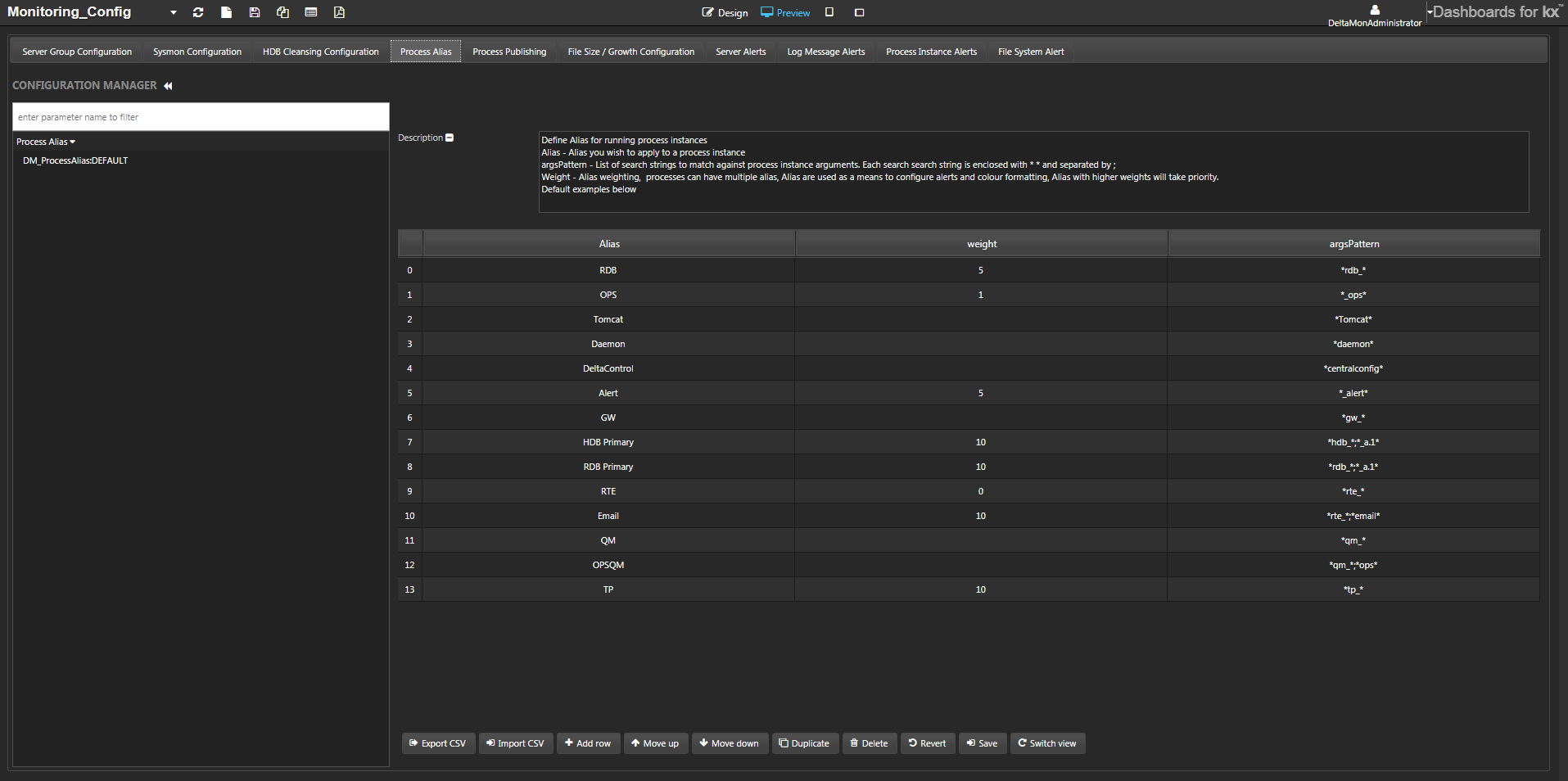Image resolution: width=1568 pixels, height=781 pixels.
Task: Sort by the weight column header
Action: click(982, 244)
